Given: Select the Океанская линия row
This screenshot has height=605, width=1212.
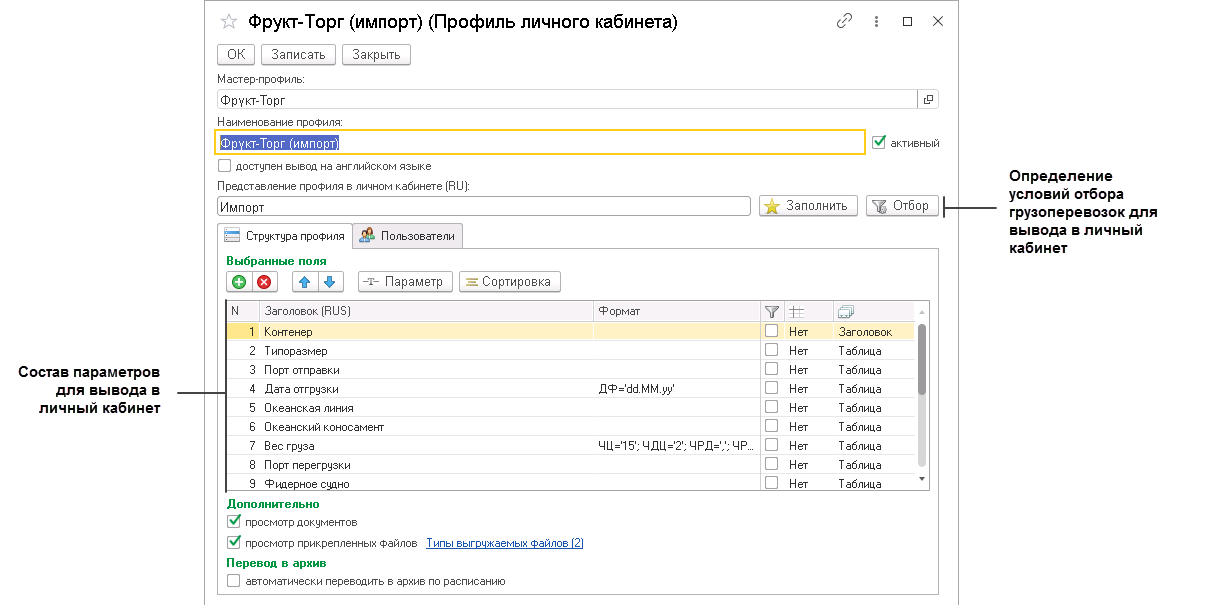Looking at the screenshot, I should click(x=571, y=407).
